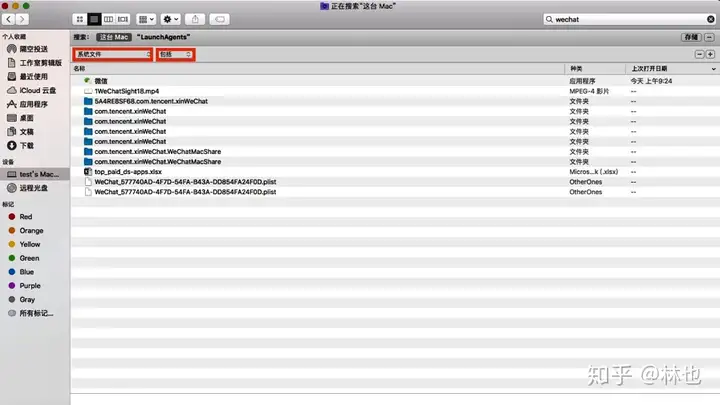Image resolution: width=720 pixels, height=405 pixels.
Task: Remove criteria row with the minus button
Action: [x=699, y=54]
